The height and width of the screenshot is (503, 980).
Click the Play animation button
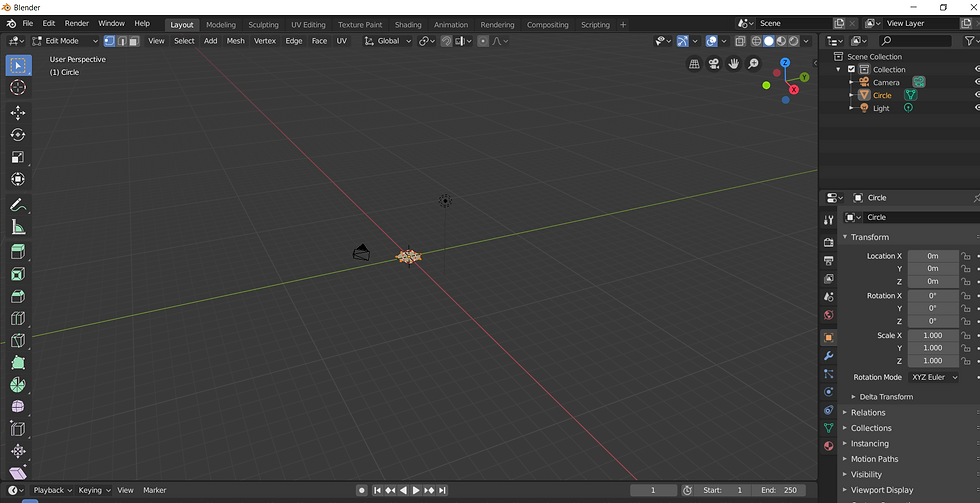tap(416, 491)
